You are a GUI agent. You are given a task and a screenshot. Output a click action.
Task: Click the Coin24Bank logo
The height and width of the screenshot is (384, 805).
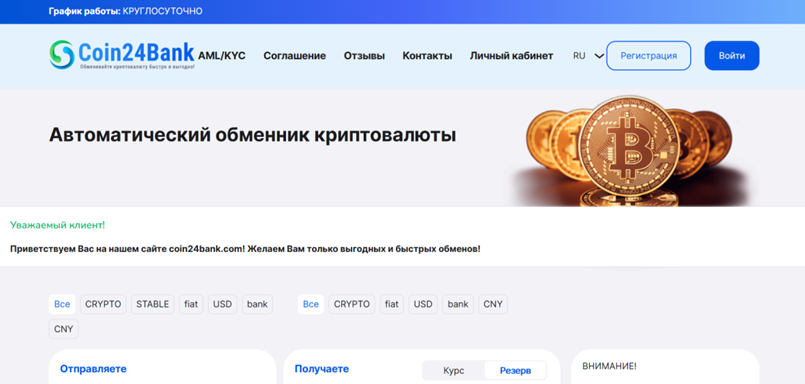click(x=122, y=54)
